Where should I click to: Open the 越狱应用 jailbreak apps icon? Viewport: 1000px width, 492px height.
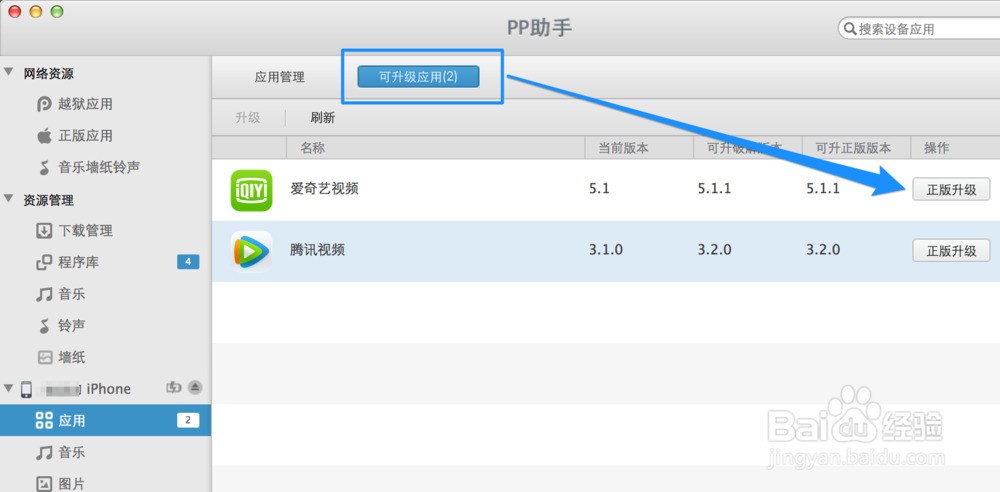[x=44, y=104]
